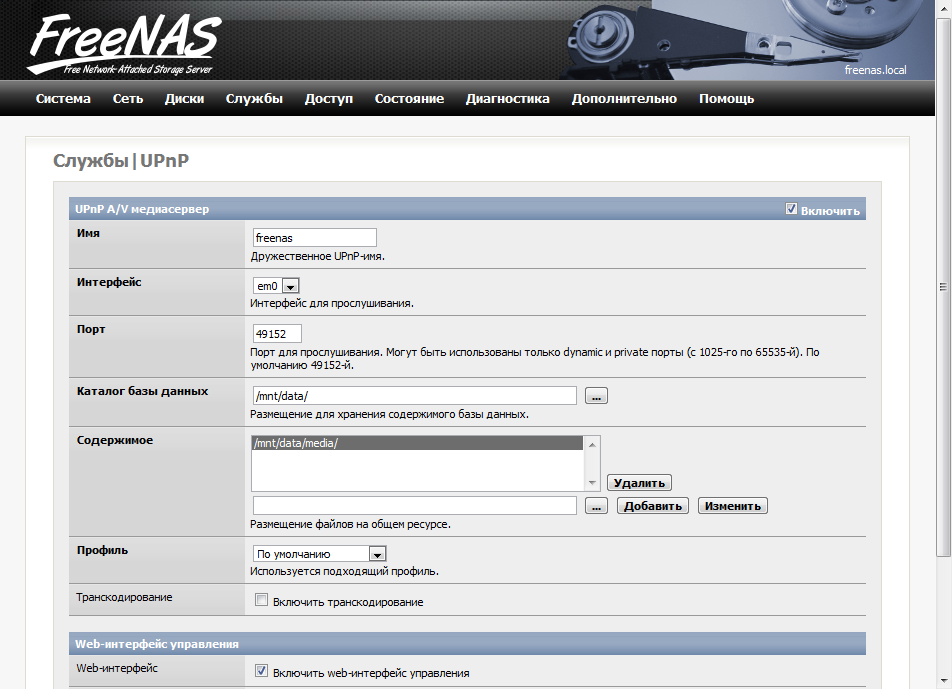Click the empty content path field
The width and height of the screenshot is (952, 689).
pos(415,505)
